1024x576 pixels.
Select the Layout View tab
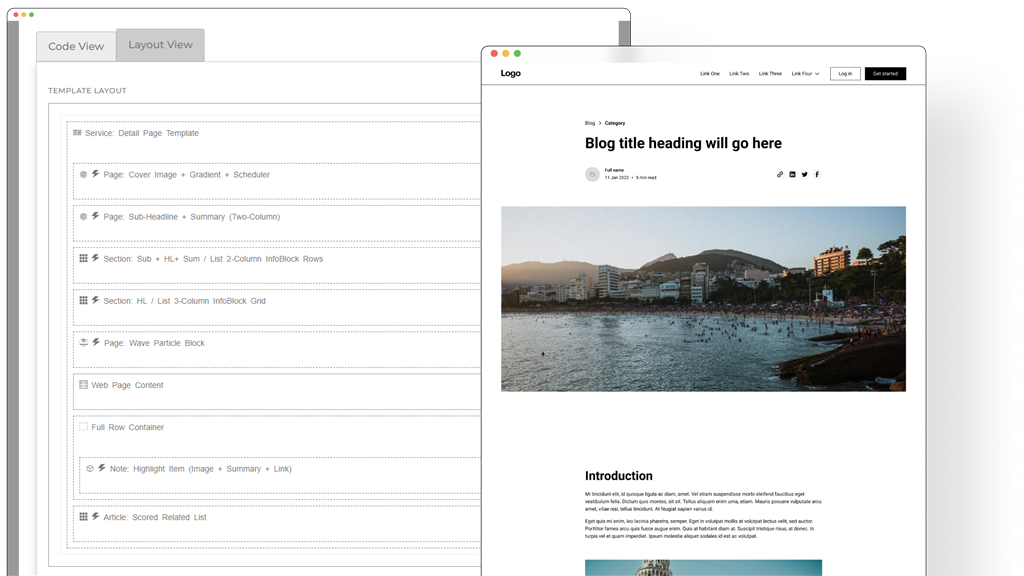(x=160, y=45)
